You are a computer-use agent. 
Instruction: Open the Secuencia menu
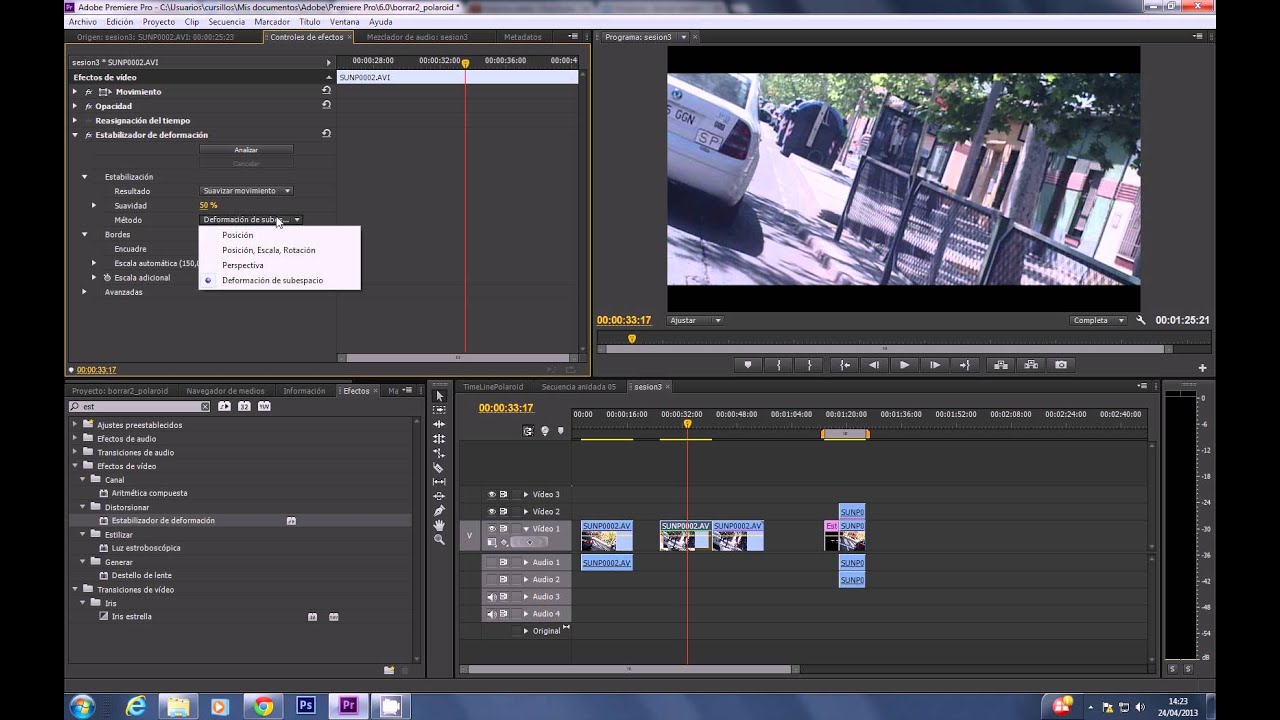click(x=227, y=22)
